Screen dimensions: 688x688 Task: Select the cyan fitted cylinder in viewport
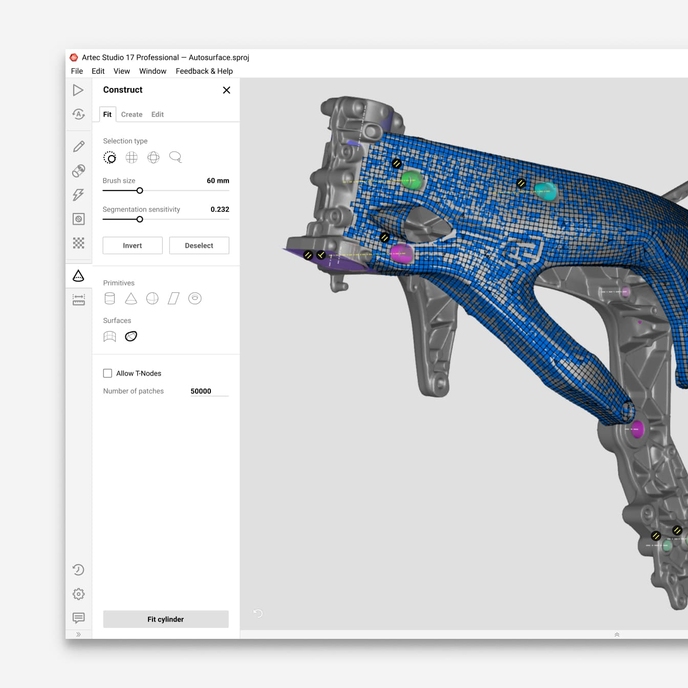click(546, 191)
